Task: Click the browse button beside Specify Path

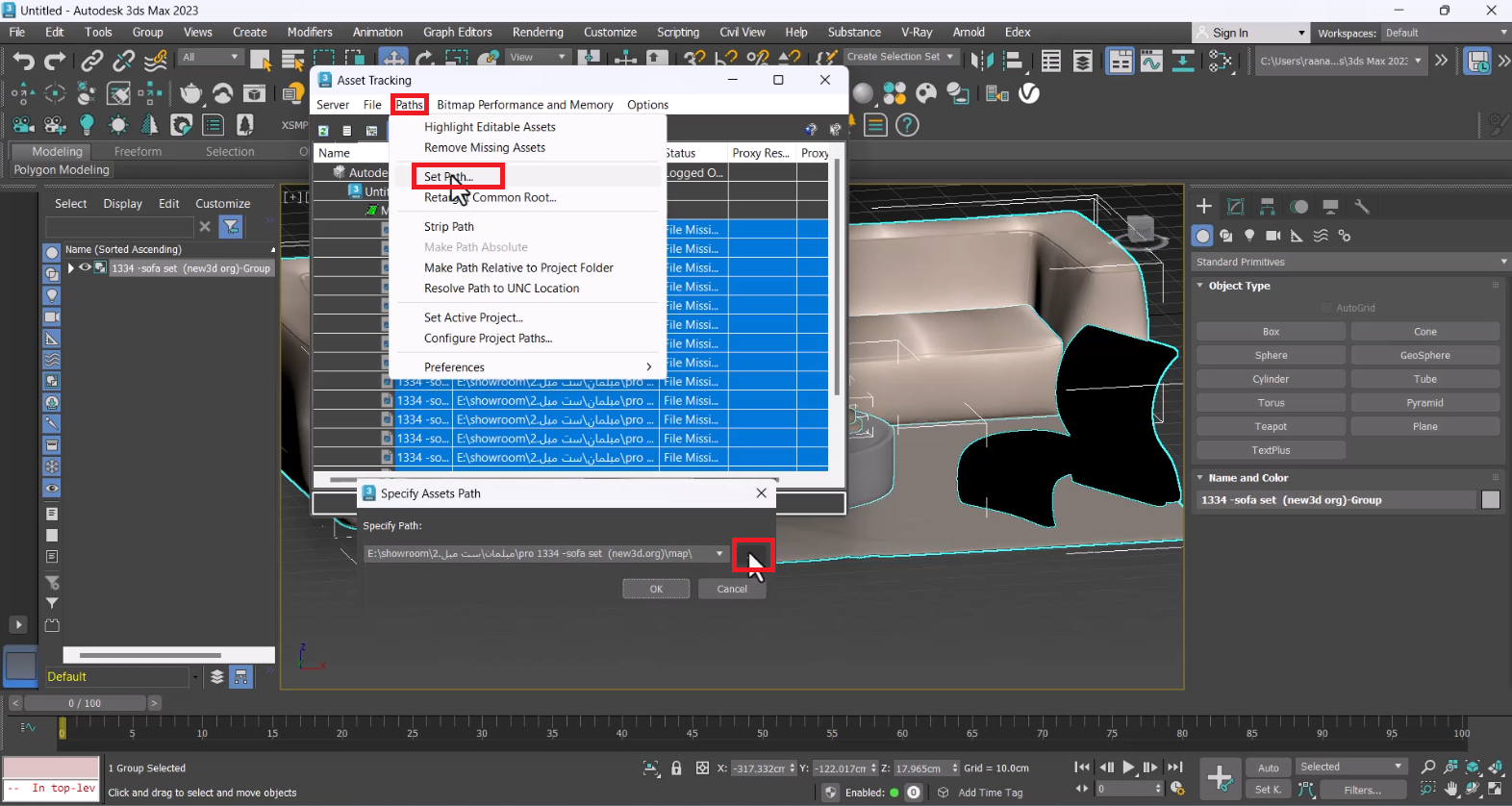Action: coord(752,554)
